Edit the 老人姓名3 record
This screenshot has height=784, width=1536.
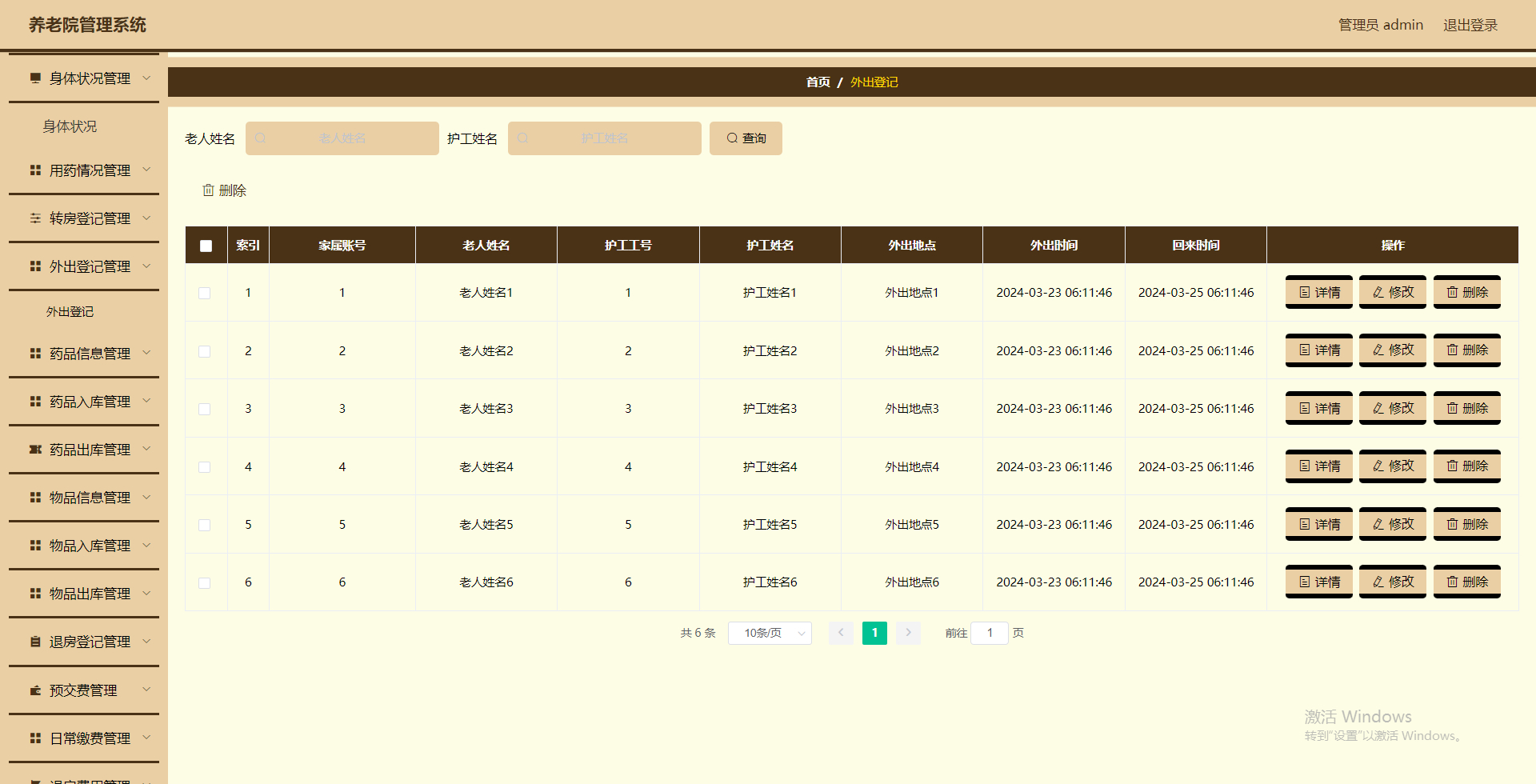tap(1393, 408)
